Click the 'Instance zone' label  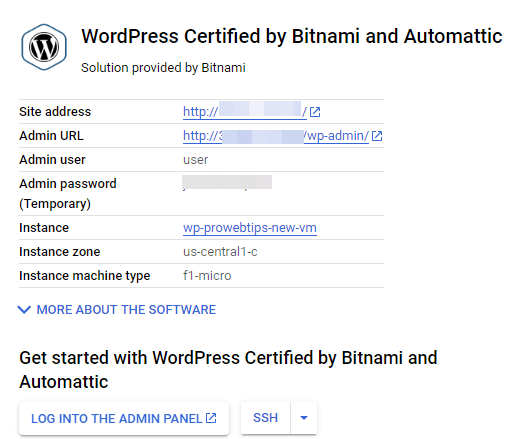60,252
